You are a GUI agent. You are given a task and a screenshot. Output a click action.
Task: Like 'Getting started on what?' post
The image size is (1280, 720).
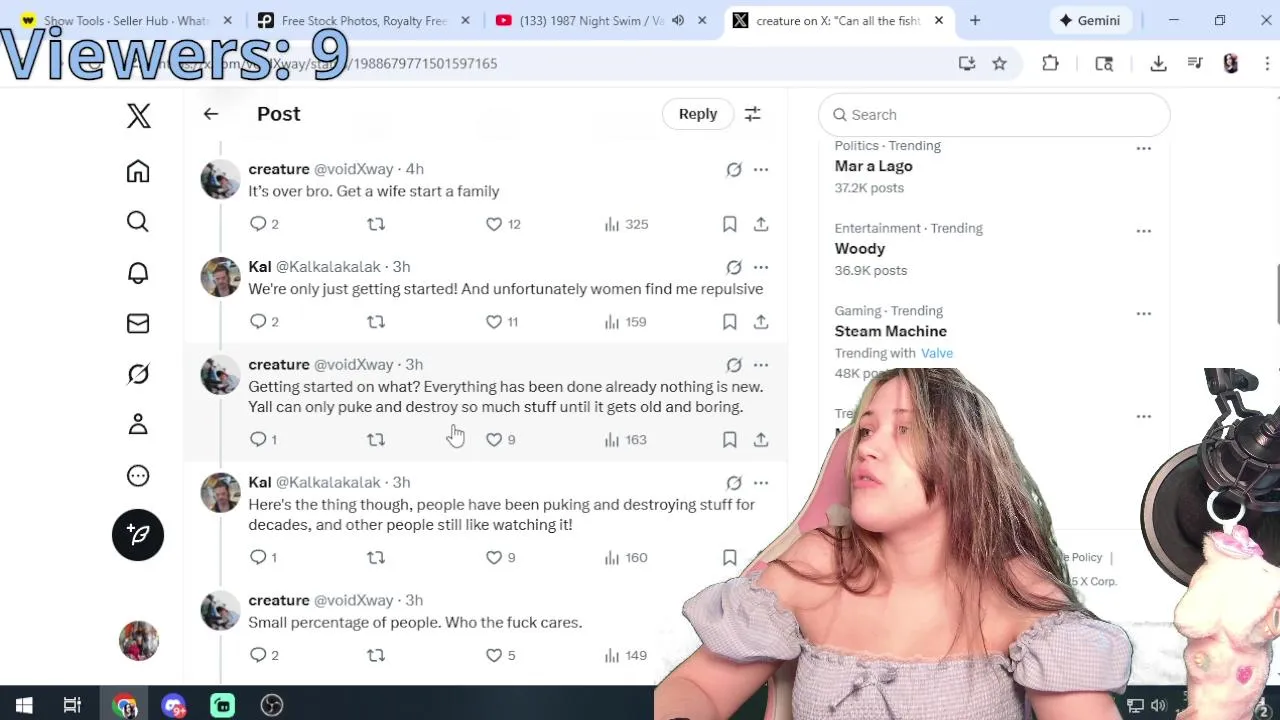(500, 440)
